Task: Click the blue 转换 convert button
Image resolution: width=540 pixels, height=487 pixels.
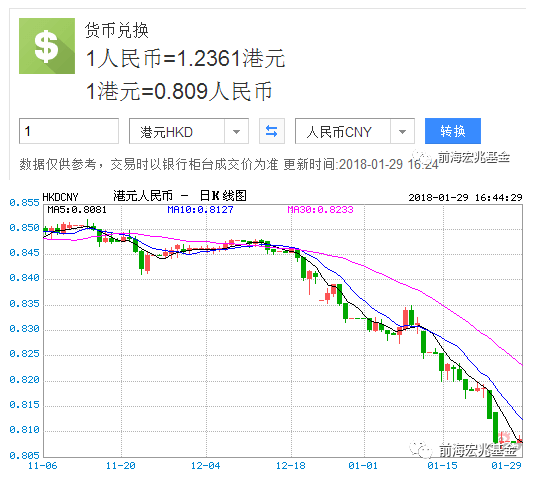Action: click(453, 131)
